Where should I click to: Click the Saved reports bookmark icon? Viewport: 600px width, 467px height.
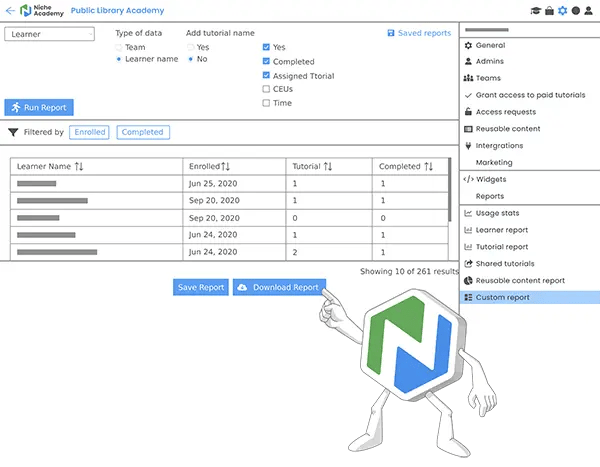tap(390, 33)
